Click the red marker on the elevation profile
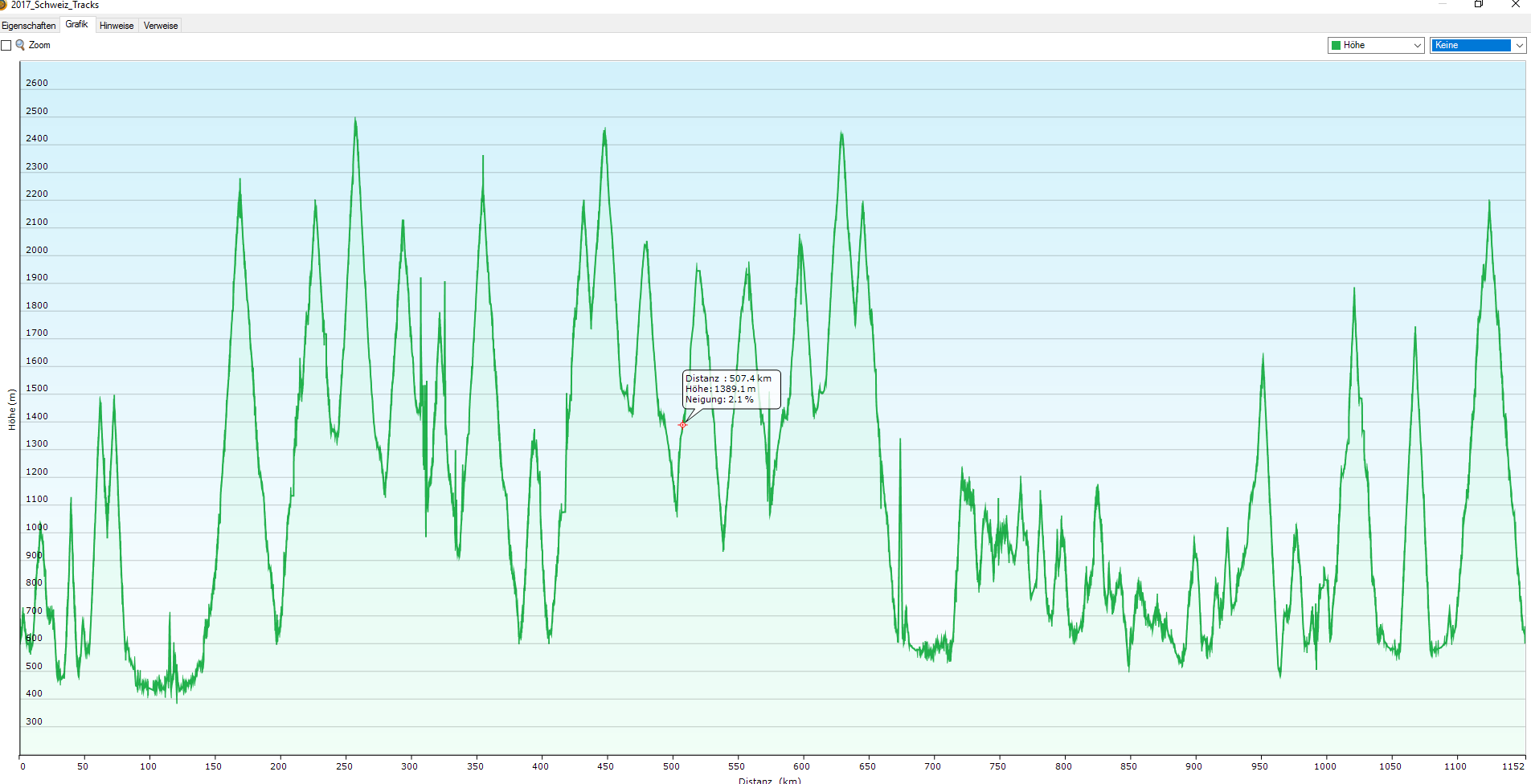Viewport: 1531px width, 784px height. 682,425
